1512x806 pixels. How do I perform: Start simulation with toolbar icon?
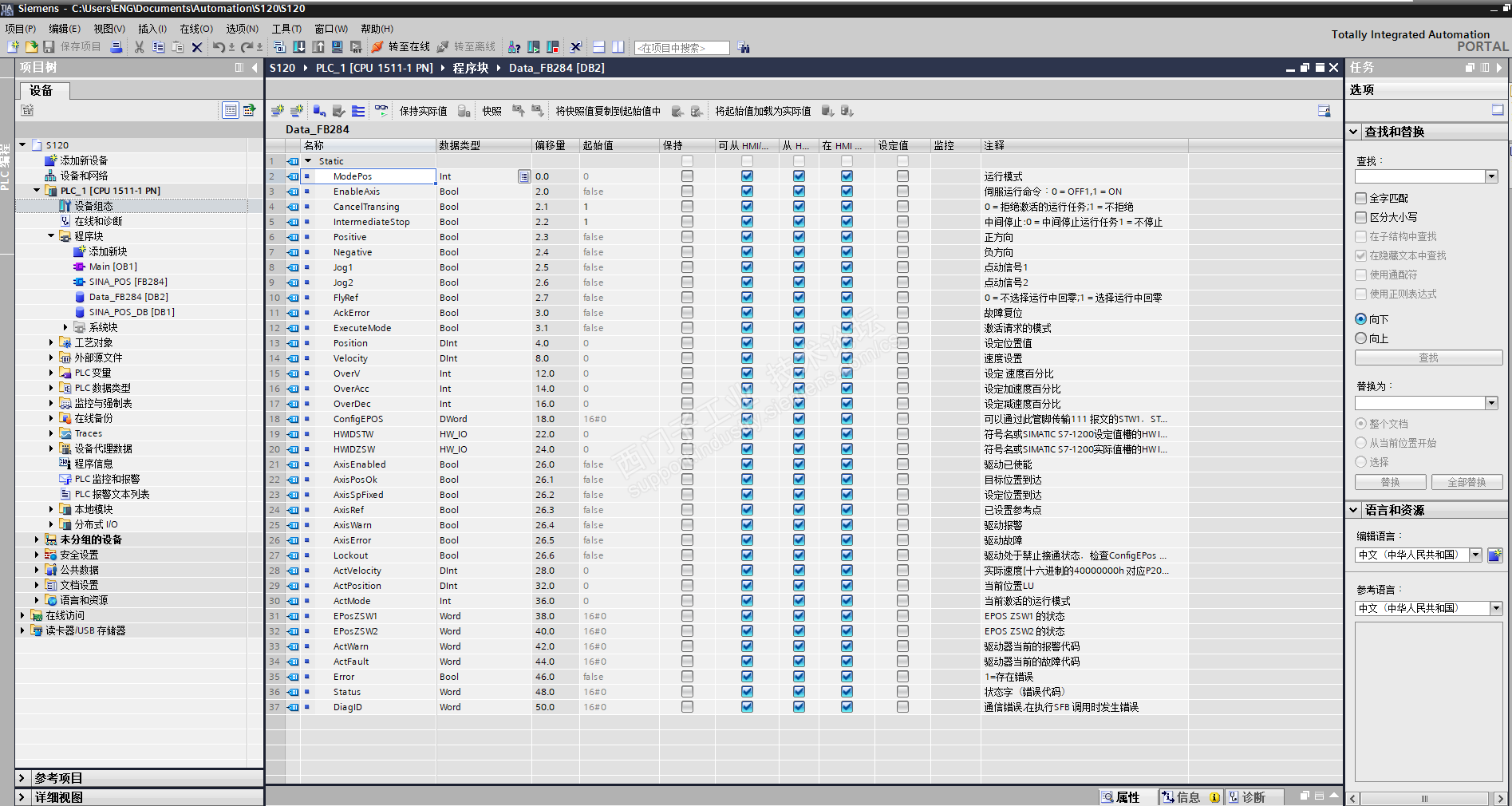pyautogui.click(x=338, y=47)
